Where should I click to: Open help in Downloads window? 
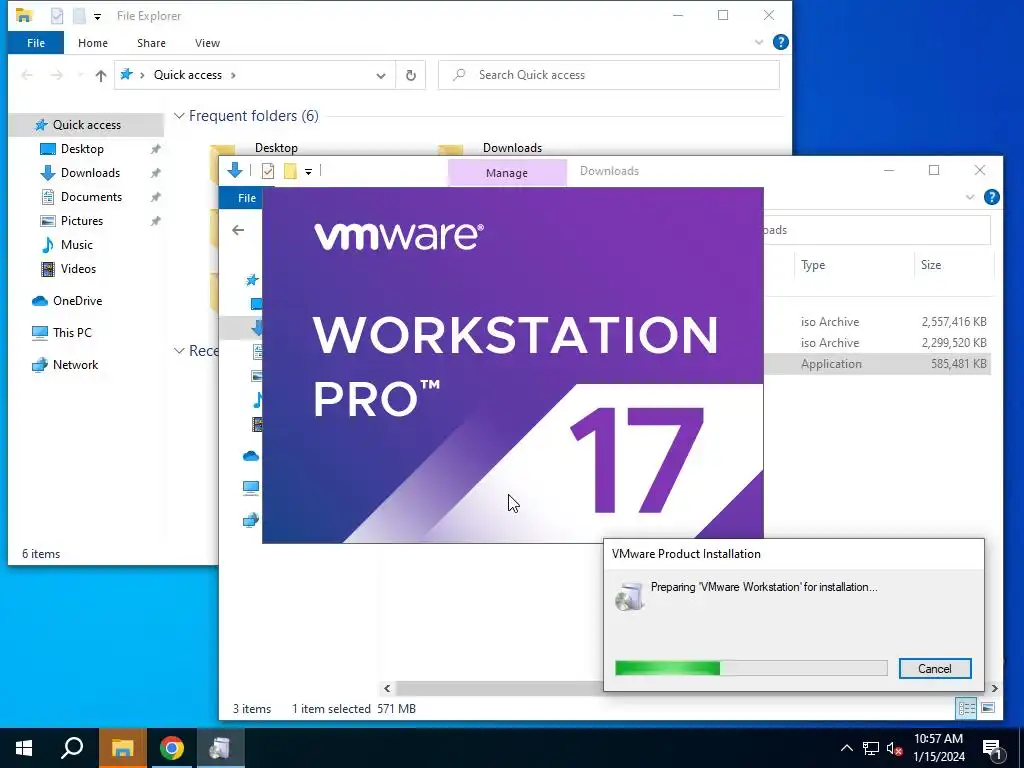tap(991, 197)
